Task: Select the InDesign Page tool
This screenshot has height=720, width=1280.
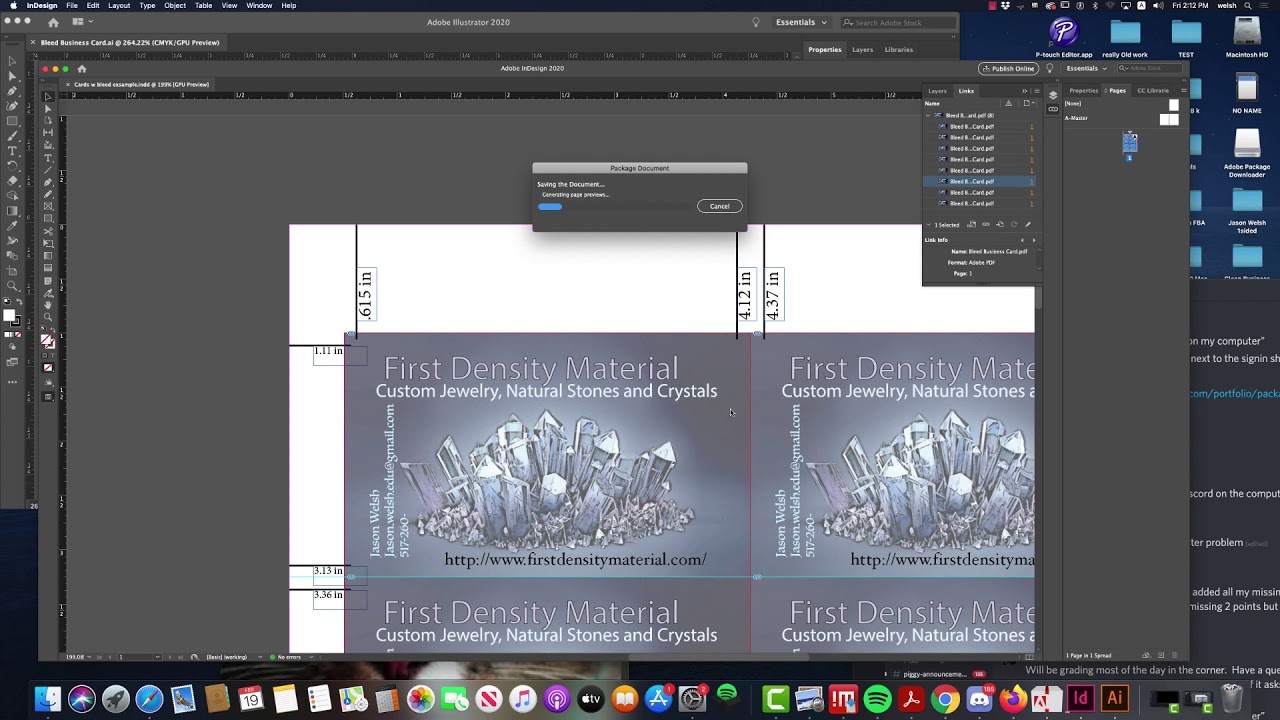Action: pos(48,120)
